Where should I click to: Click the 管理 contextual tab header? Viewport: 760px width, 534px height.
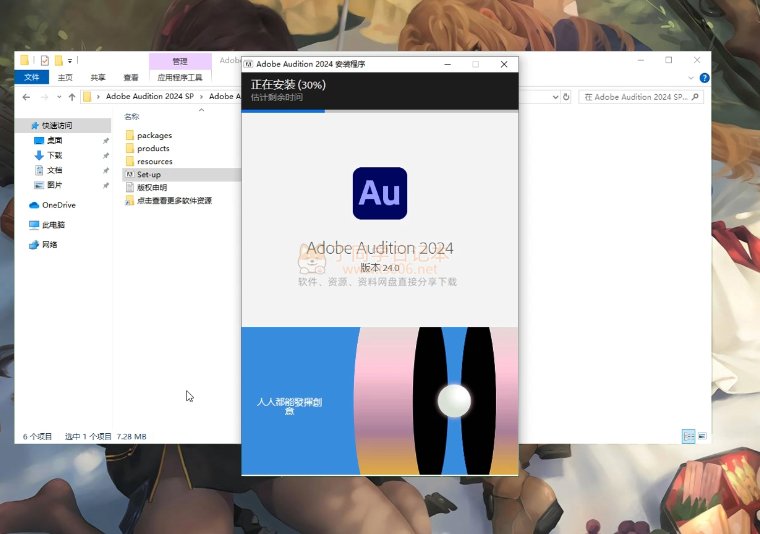[180, 61]
